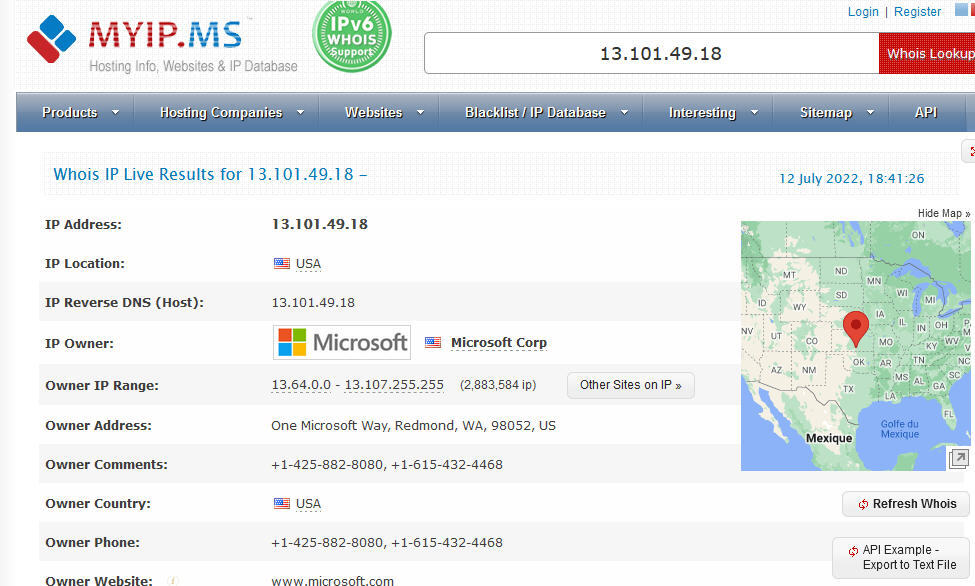Viewport: 975px width, 586px height.
Task: Click the Microsoft Corp owner link
Action: click(x=499, y=343)
